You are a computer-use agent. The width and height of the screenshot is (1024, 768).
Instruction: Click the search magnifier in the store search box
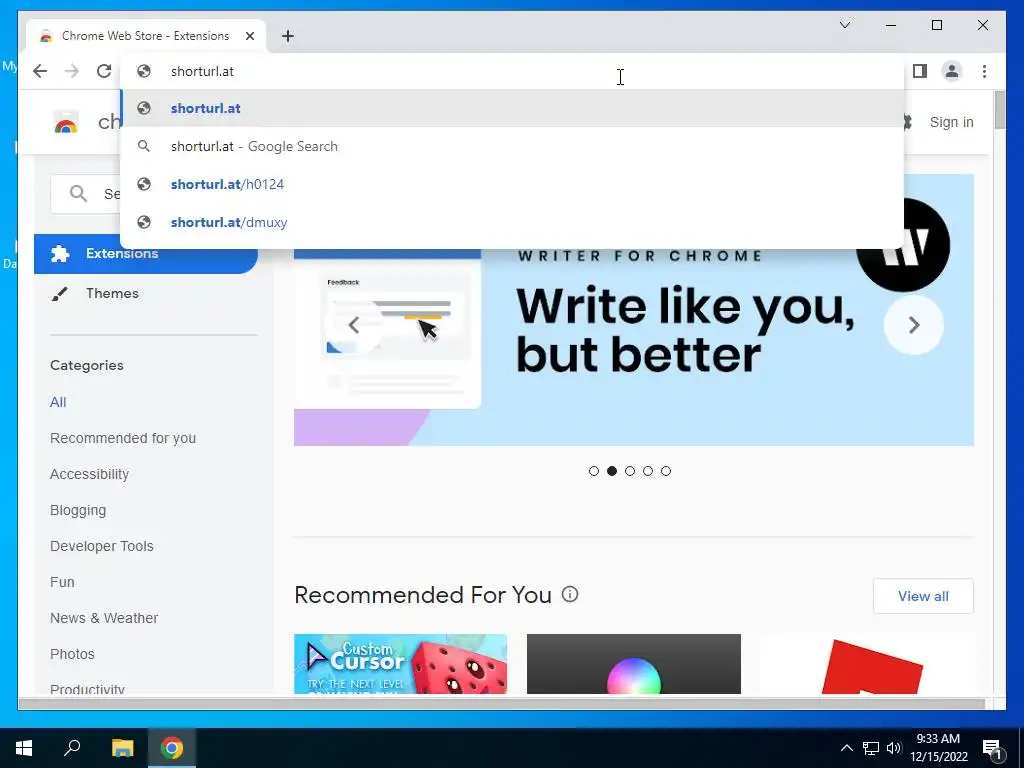78,193
